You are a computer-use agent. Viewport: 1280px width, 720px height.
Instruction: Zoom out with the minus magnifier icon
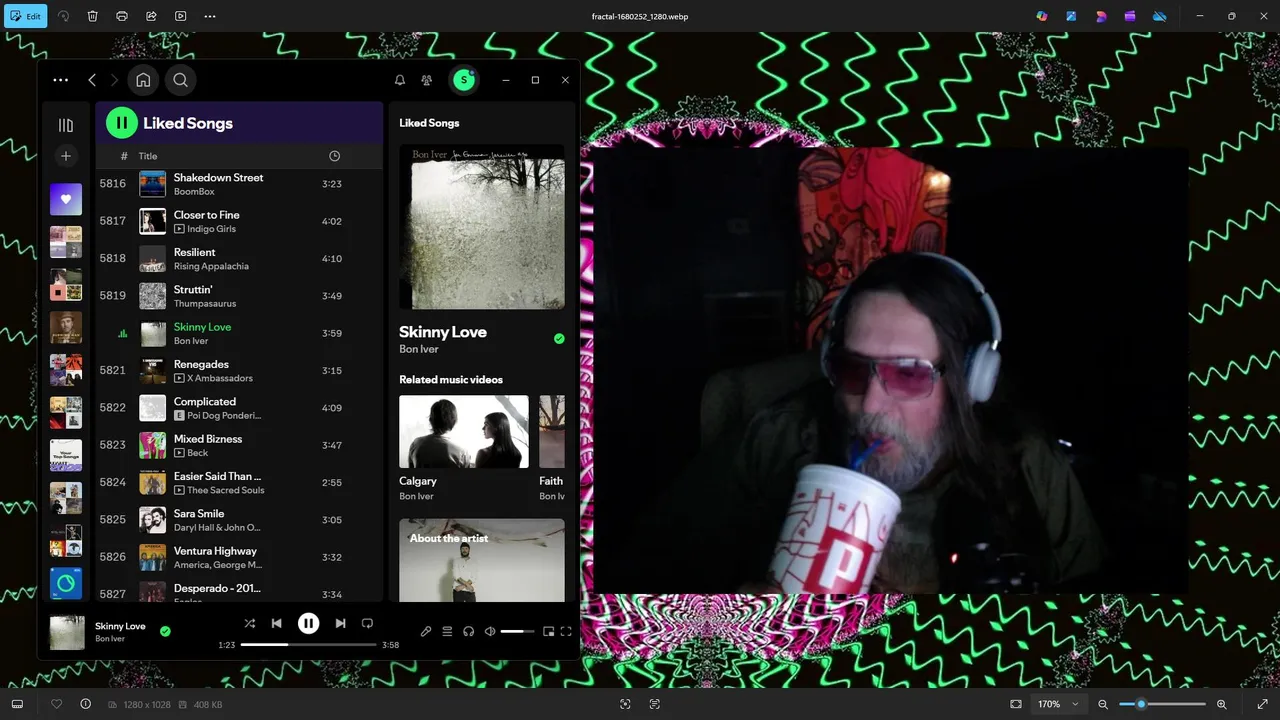(1103, 704)
